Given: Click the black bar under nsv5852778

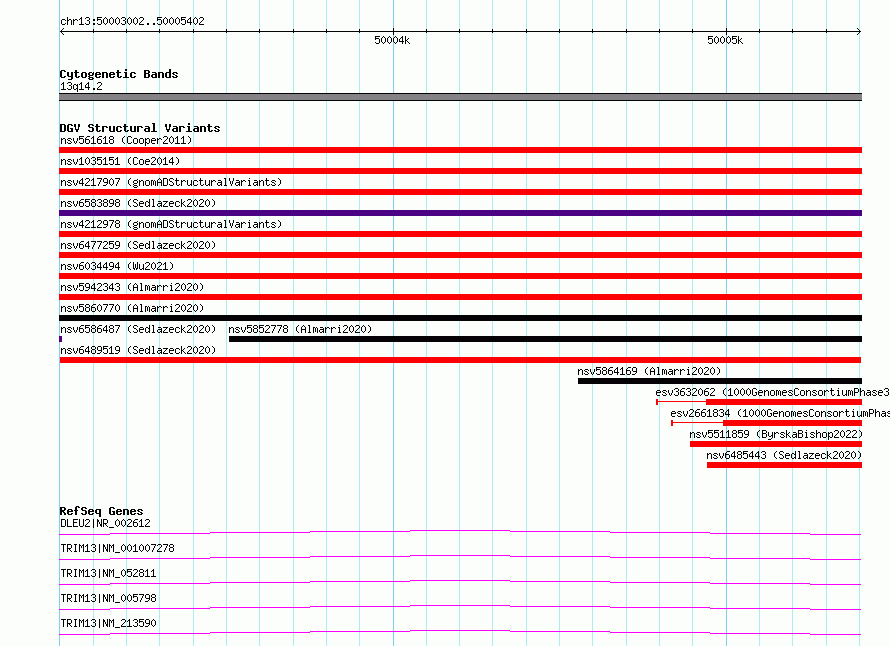Looking at the screenshot, I should 545,339.
